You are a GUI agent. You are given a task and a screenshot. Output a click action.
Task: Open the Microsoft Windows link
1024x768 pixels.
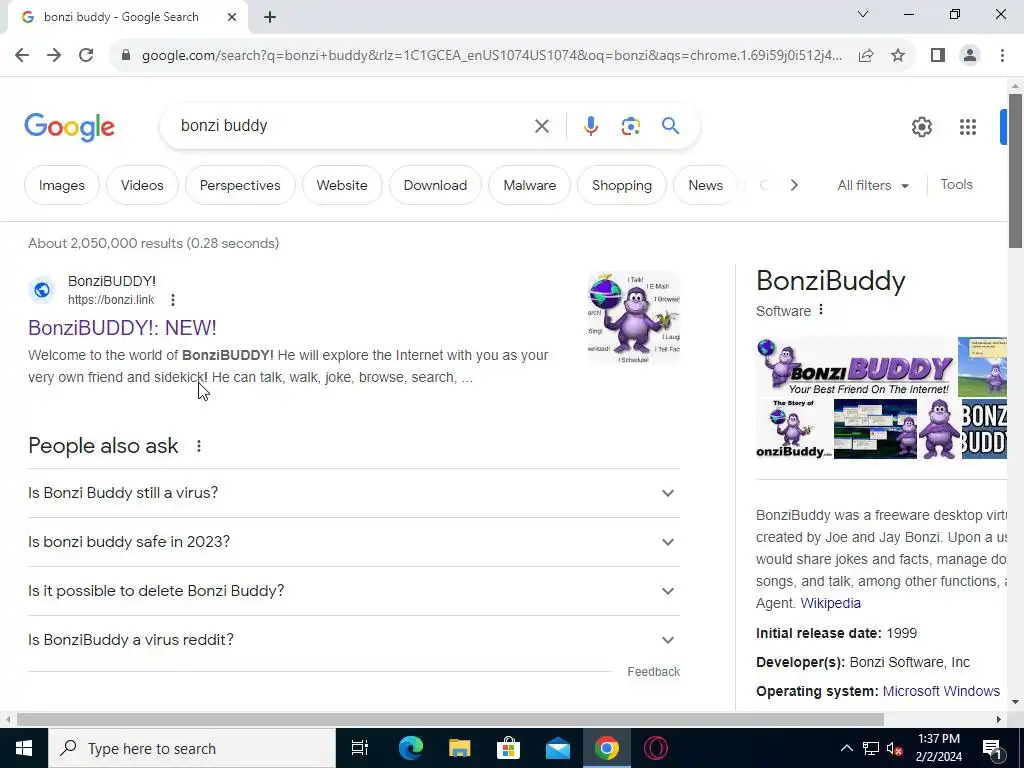tap(941, 691)
